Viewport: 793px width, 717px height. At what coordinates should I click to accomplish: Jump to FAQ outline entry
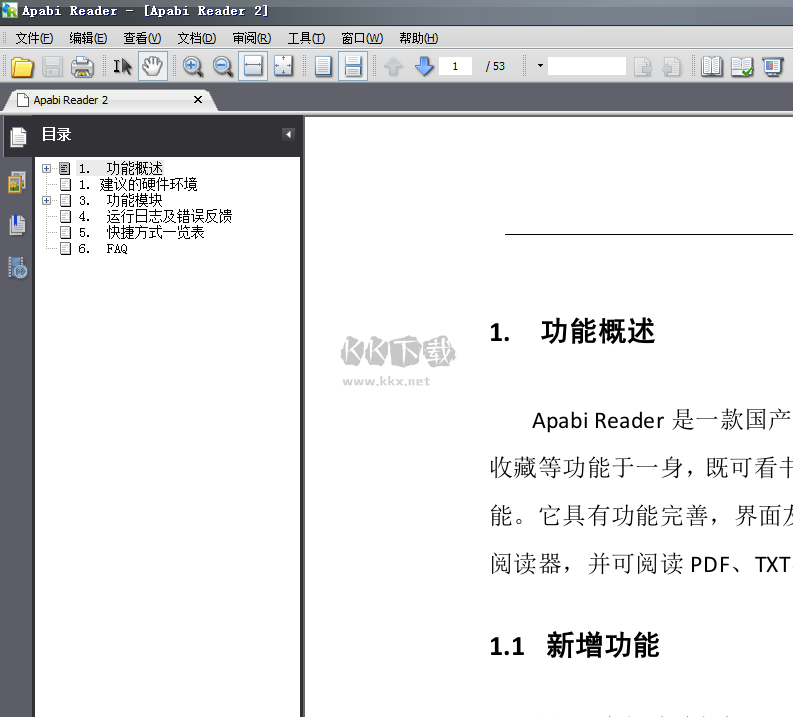(103, 249)
